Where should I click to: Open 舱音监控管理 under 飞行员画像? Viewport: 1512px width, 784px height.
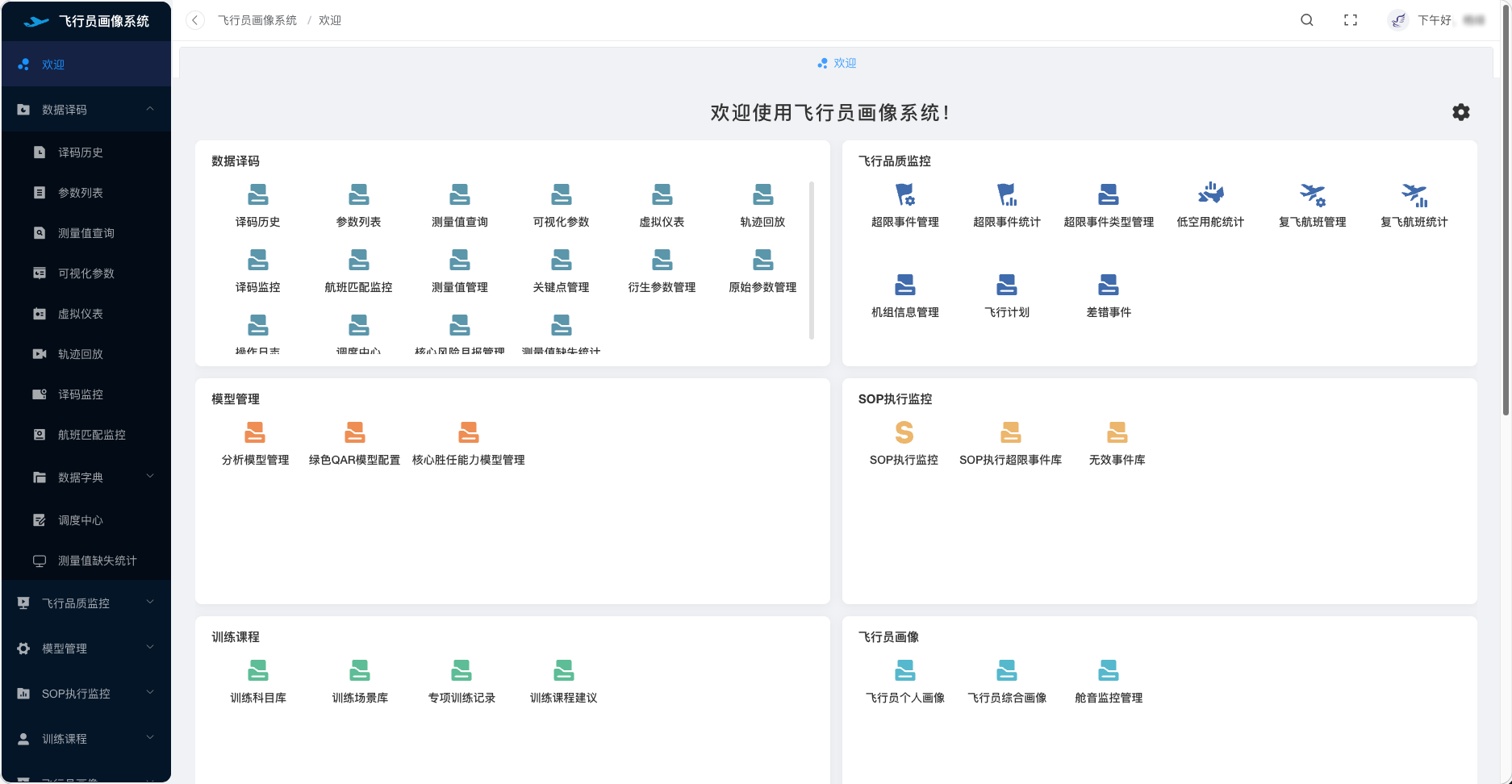click(1108, 669)
